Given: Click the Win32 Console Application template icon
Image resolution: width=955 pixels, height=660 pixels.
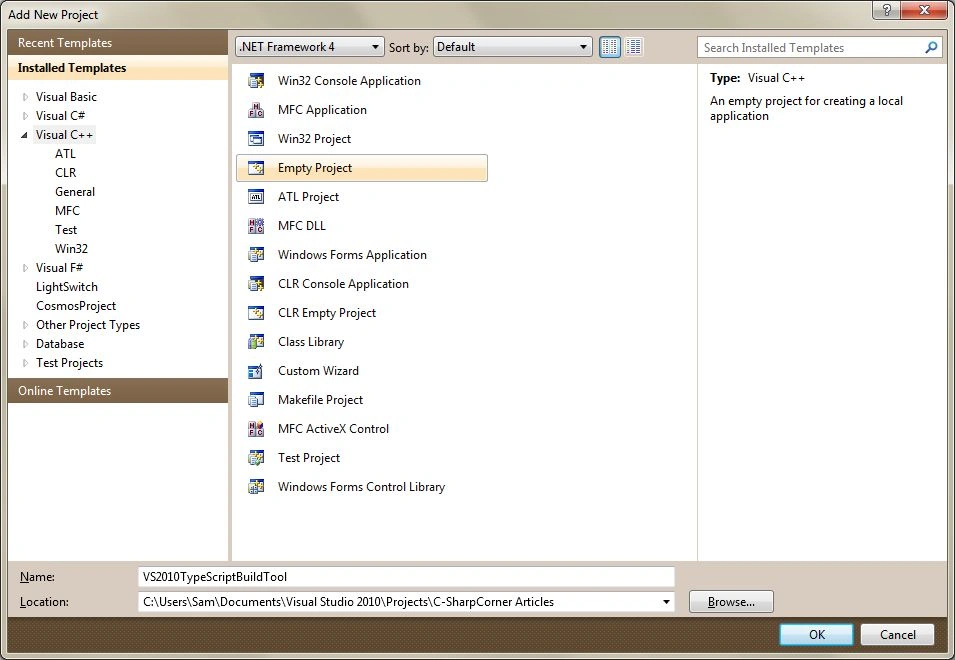Looking at the screenshot, I should [x=256, y=80].
